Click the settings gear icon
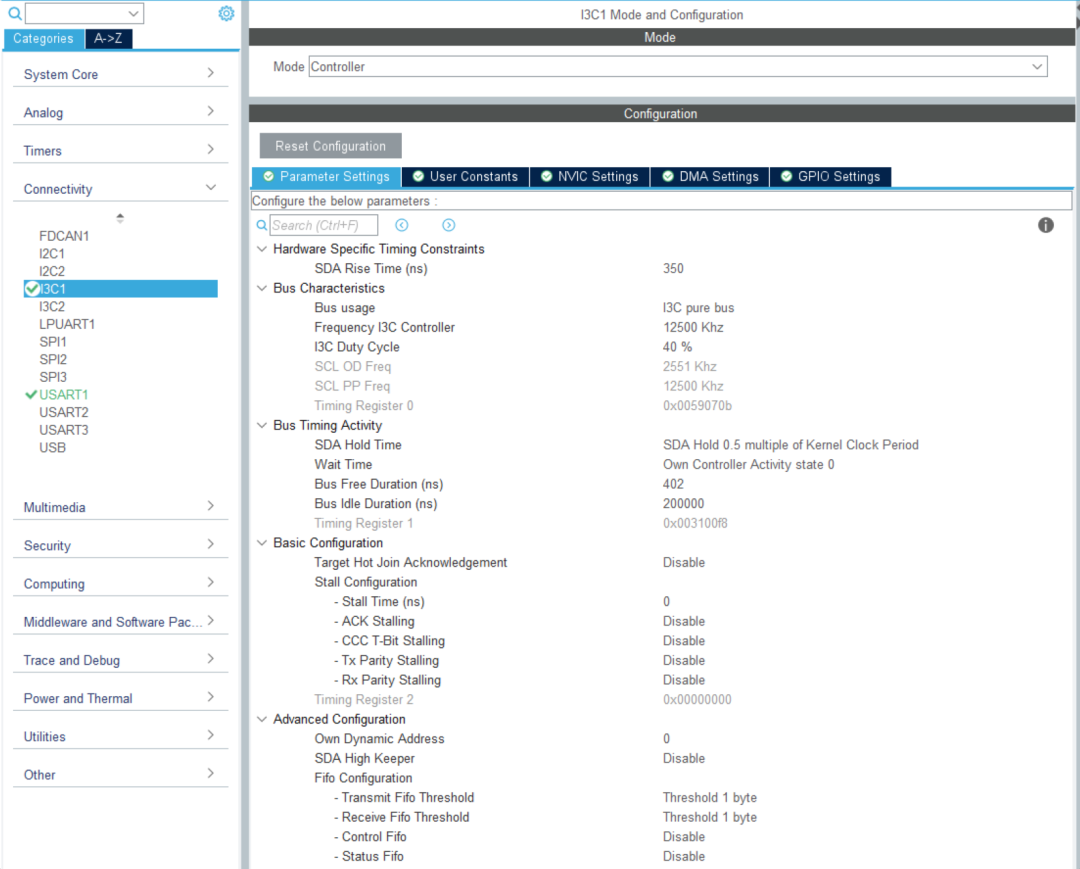Image resolution: width=1080 pixels, height=869 pixels. coord(226,13)
